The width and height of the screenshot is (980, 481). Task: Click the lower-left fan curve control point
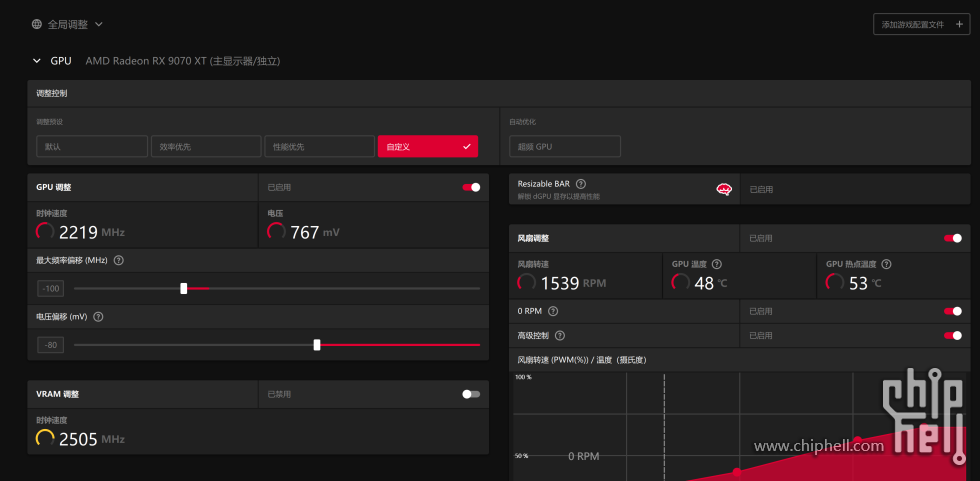(x=738, y=472)
